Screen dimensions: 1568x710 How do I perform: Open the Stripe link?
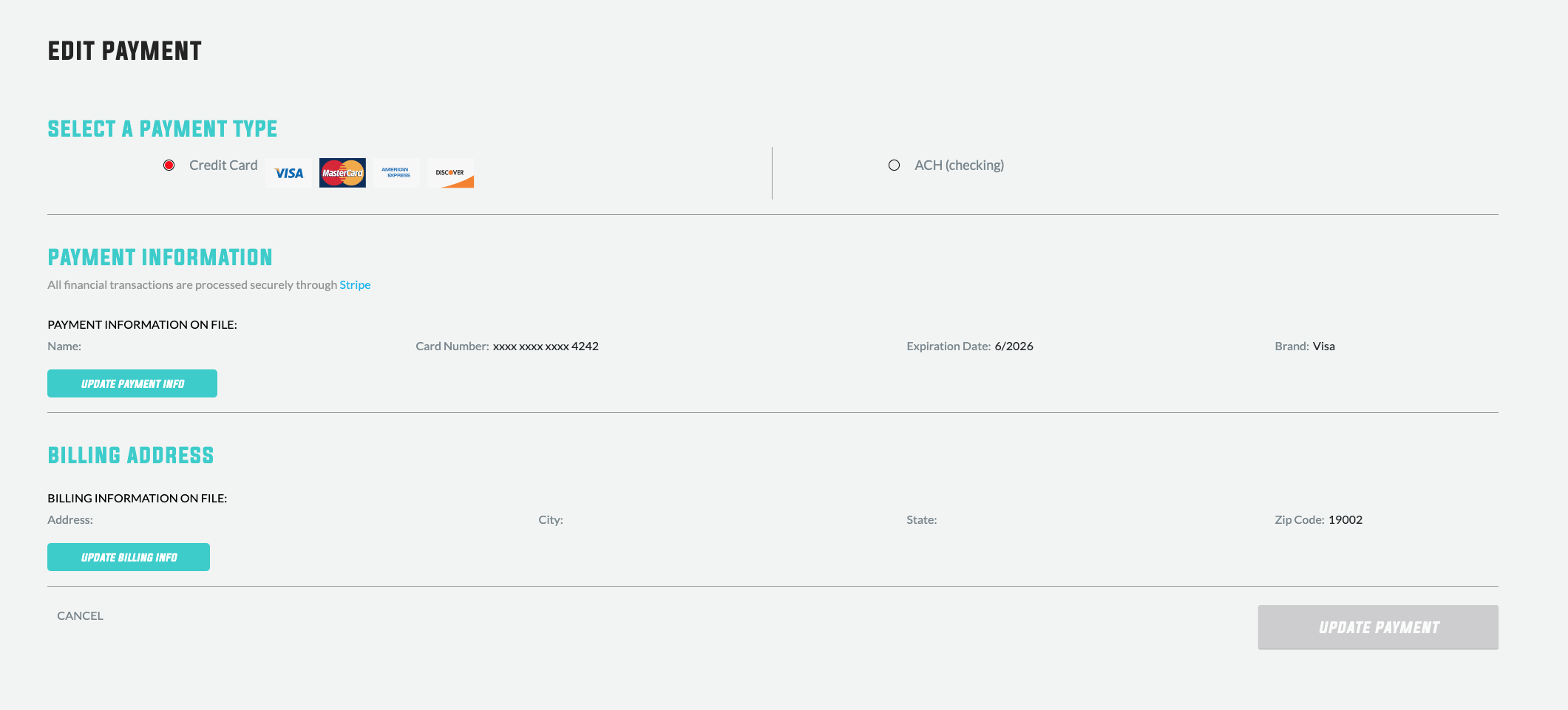[355, 285]
